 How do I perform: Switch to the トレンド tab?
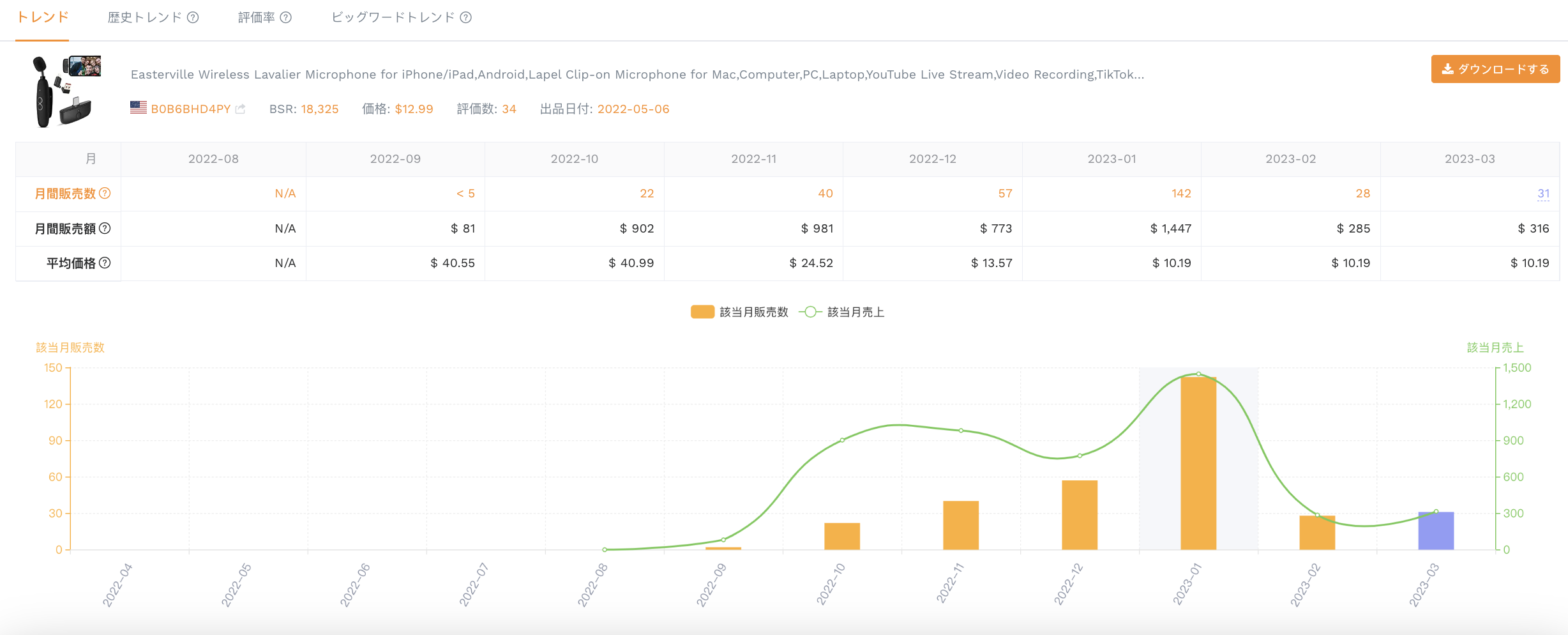(x=42, y=17)
